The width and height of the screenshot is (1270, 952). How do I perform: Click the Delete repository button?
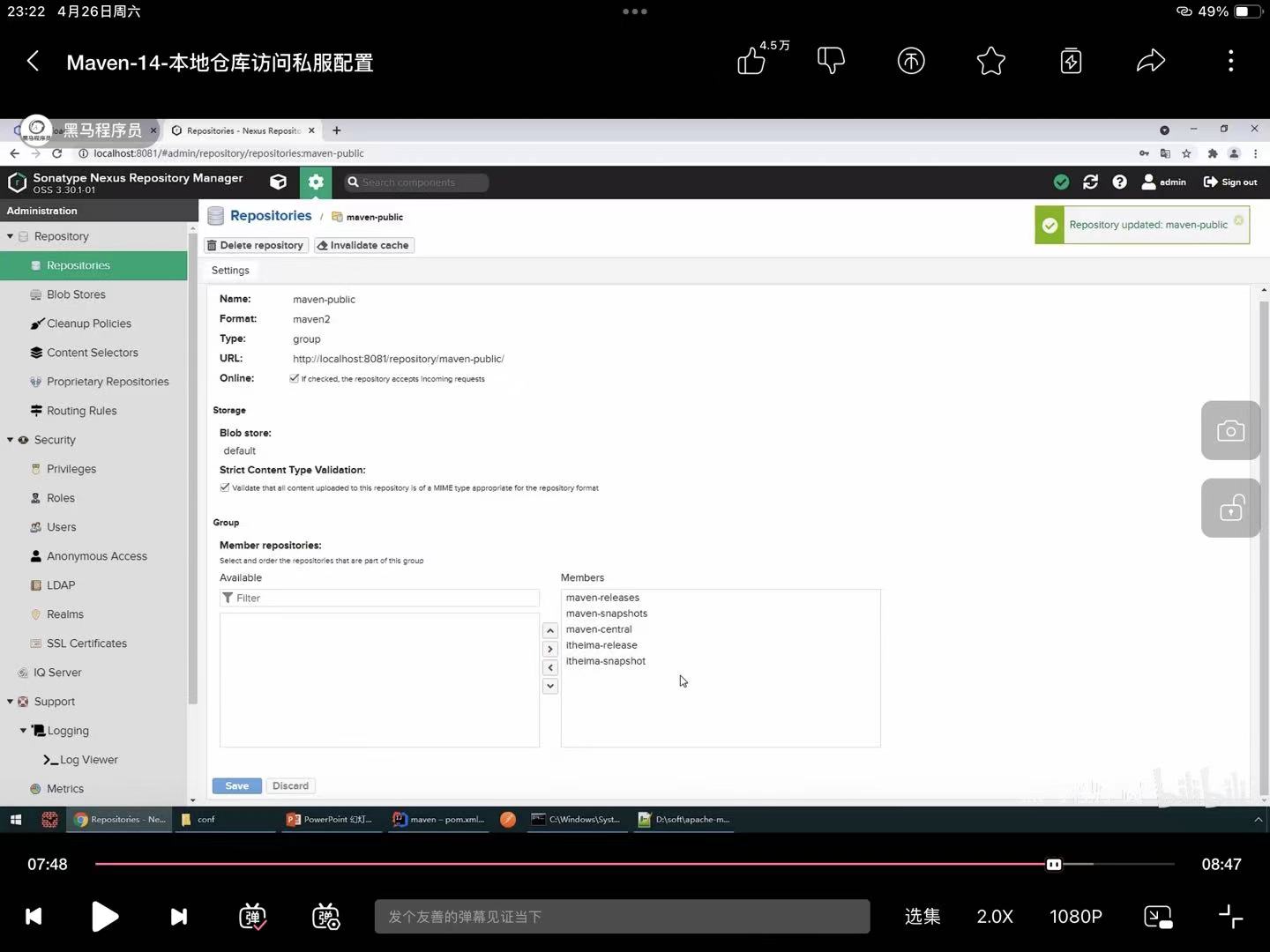[x=257, y=245]
